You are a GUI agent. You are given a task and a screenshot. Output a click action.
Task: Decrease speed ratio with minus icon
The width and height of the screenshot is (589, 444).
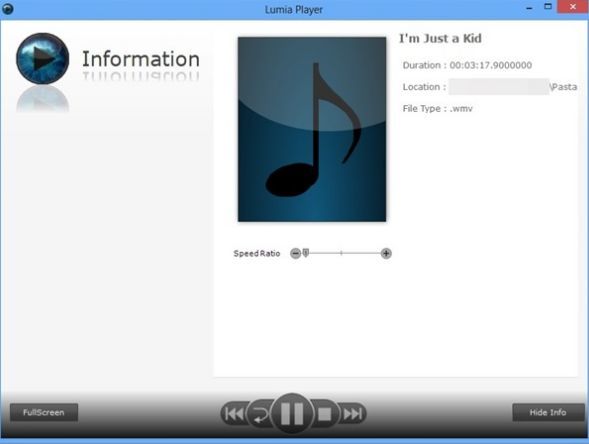point(296,253)
